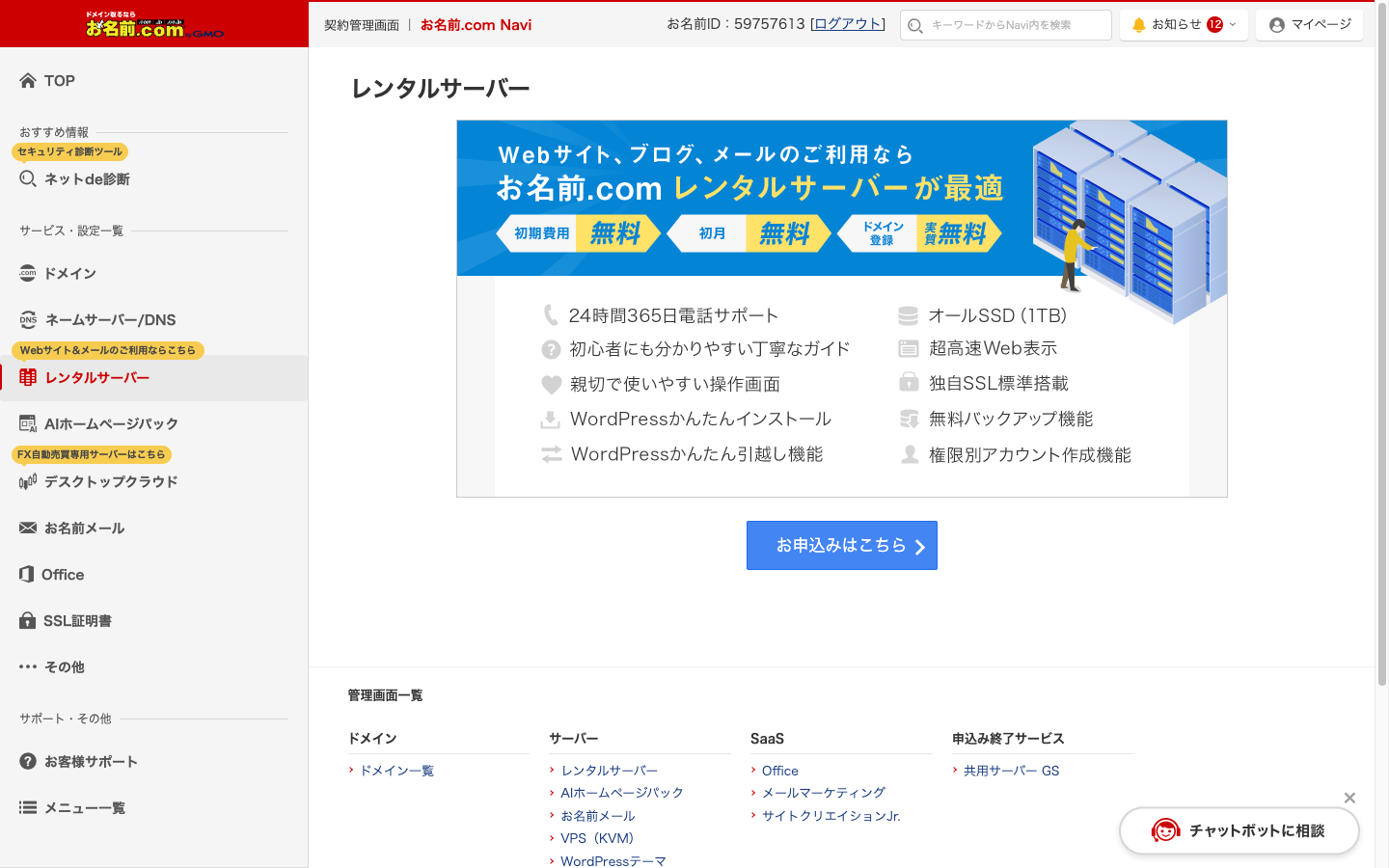Select AIホームページパック in the sidebar menu
1389x868 pixels.
[154, 423]
